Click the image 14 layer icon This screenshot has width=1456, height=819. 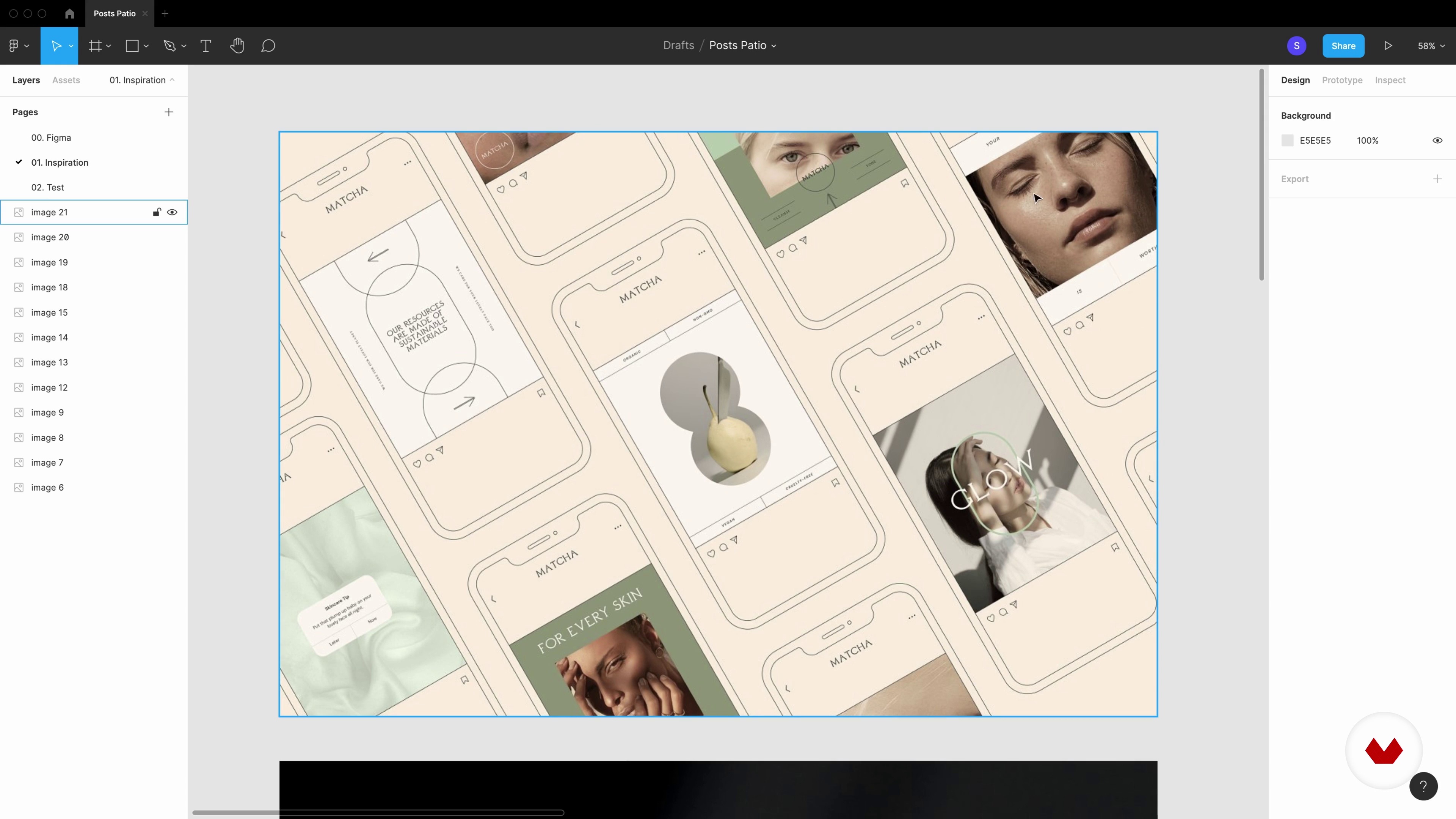click(19, 337)
